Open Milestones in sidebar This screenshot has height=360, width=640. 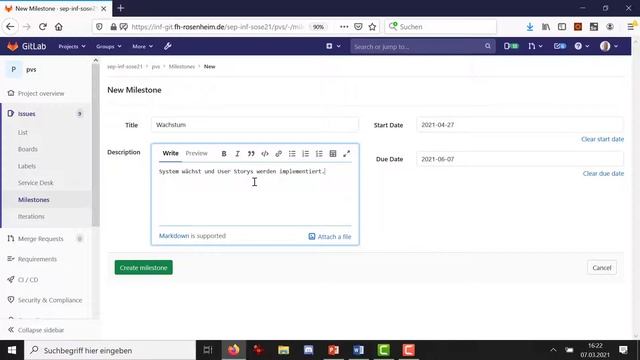(x=34, y=200)
